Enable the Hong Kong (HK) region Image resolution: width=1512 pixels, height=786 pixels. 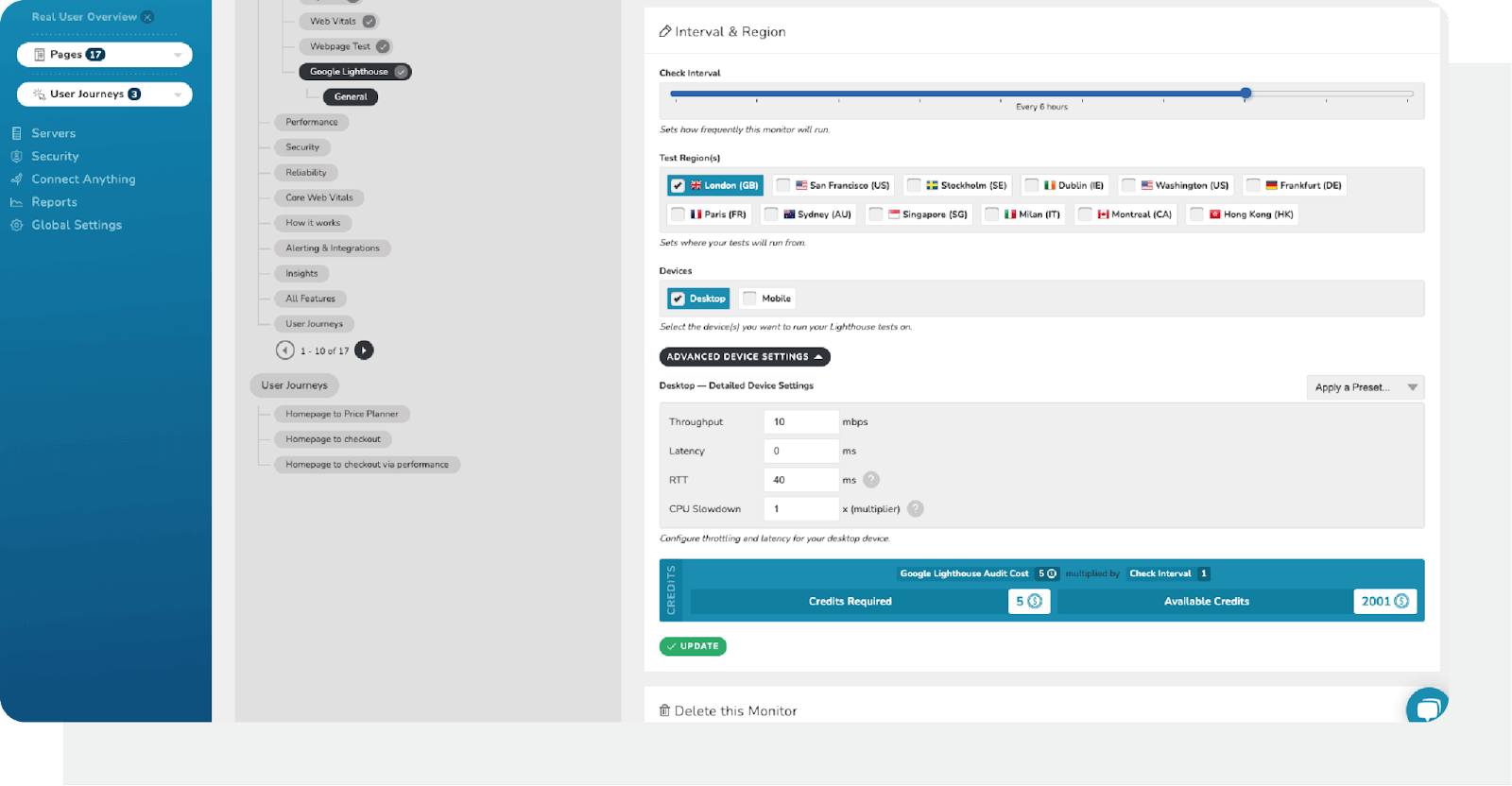1196,214
